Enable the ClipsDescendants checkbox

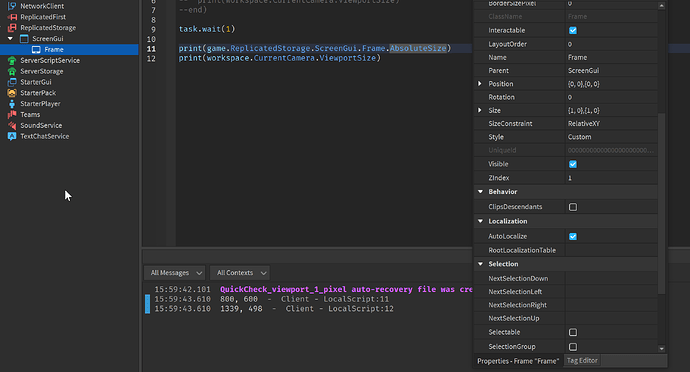[573, 207]
